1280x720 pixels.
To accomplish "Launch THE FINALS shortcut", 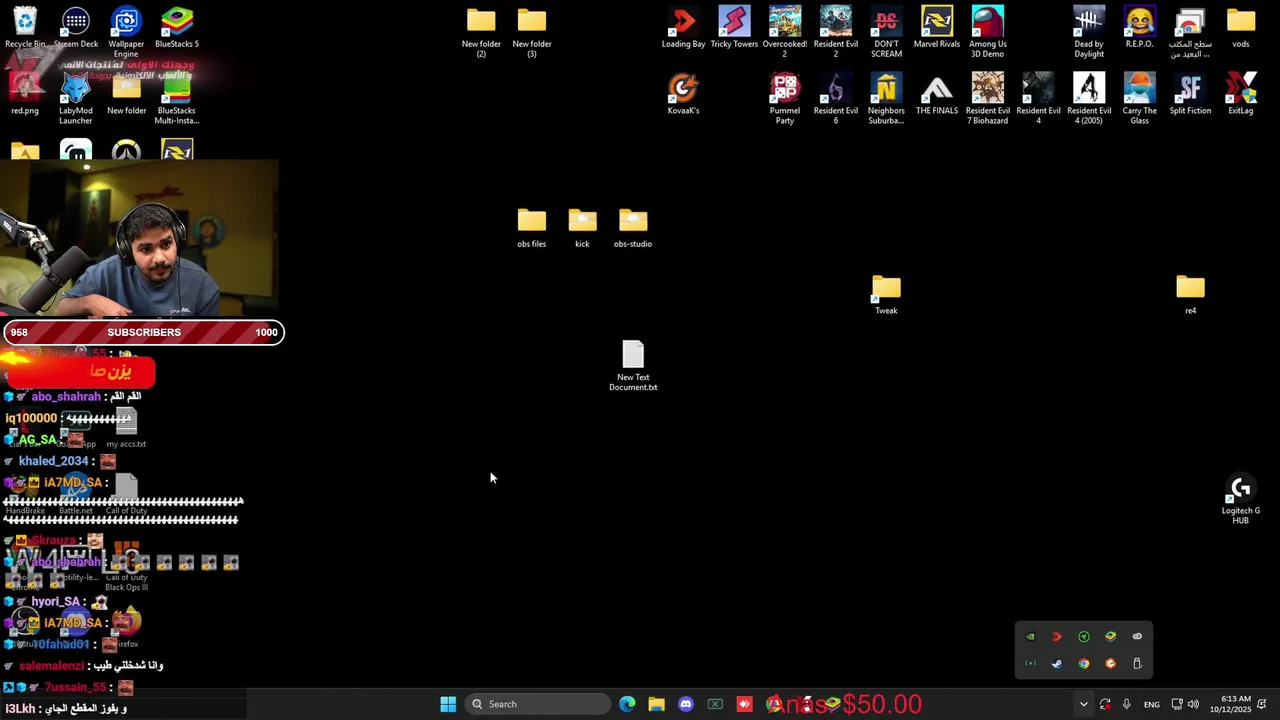I will click(x=937, y=95).
